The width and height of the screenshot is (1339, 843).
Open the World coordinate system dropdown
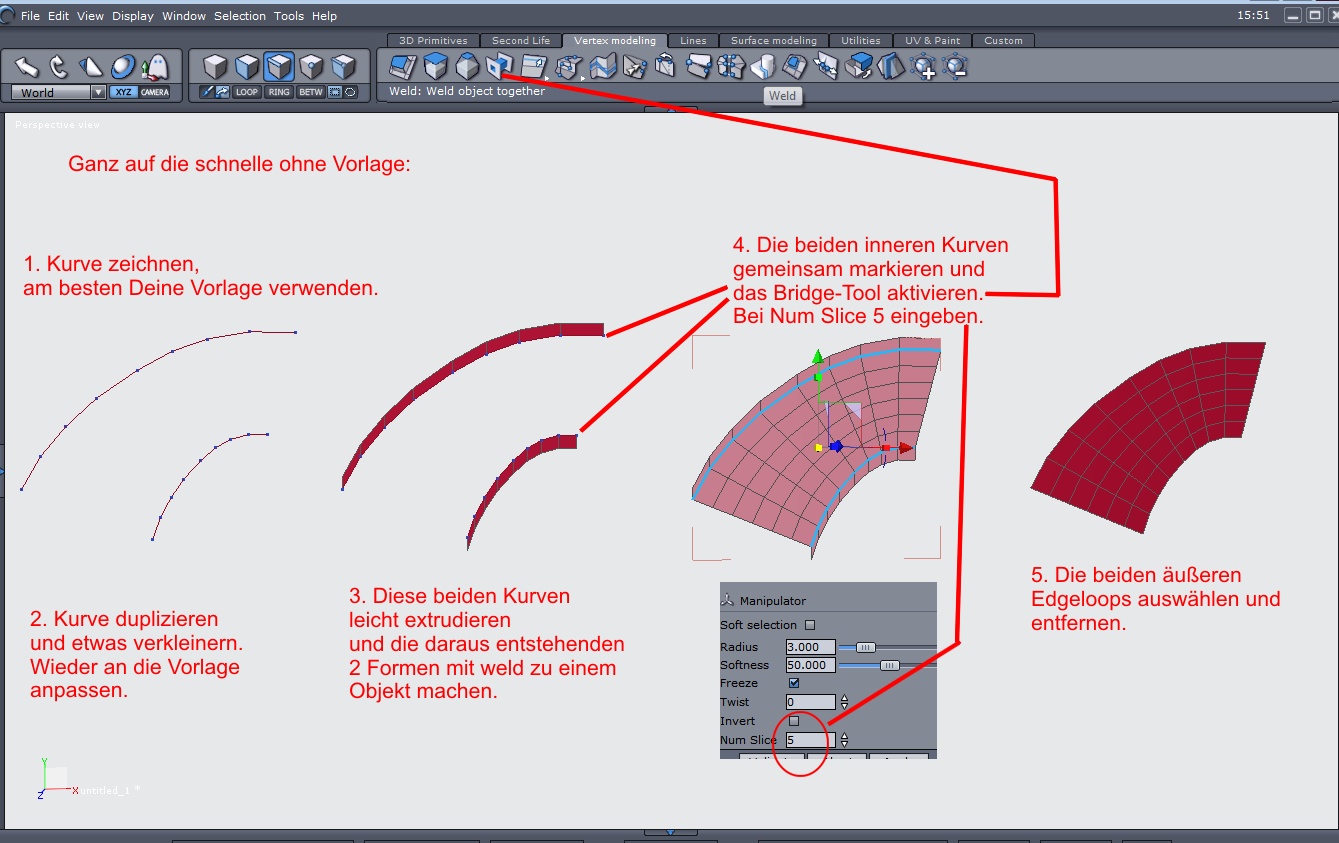pos(58,92)
